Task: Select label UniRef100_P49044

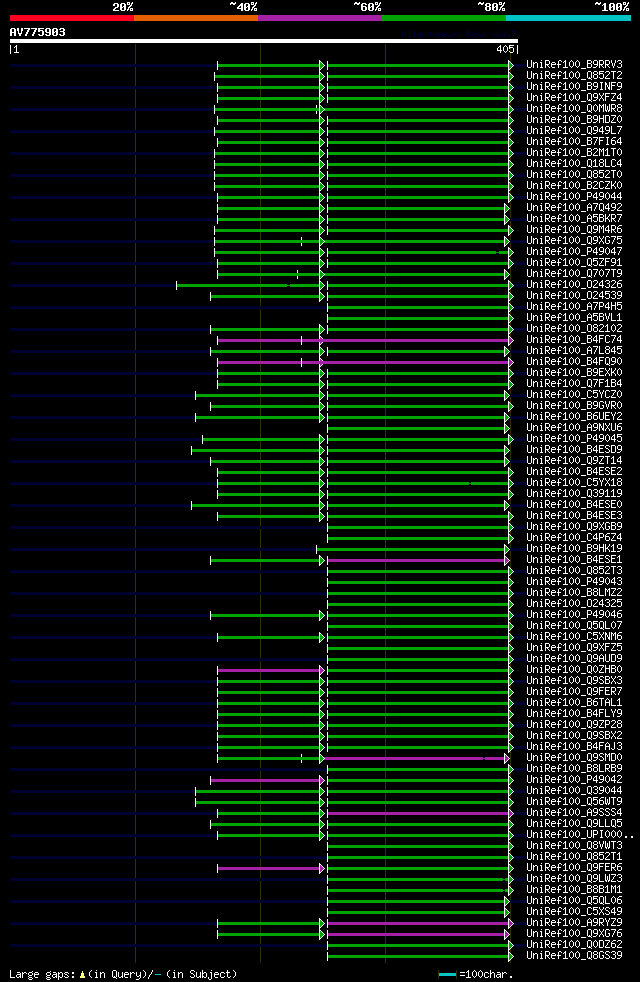Action: click(x=574, y=197)
